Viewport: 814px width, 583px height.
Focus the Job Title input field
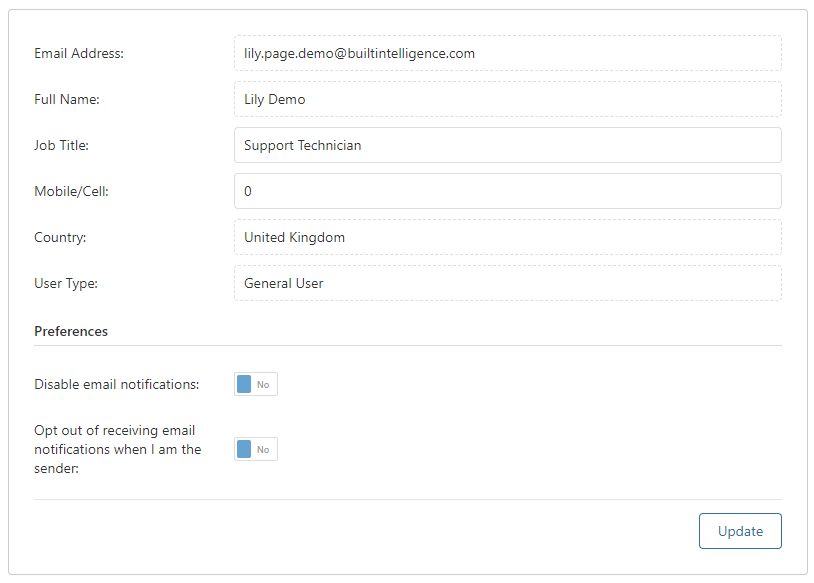pos(508,145)
